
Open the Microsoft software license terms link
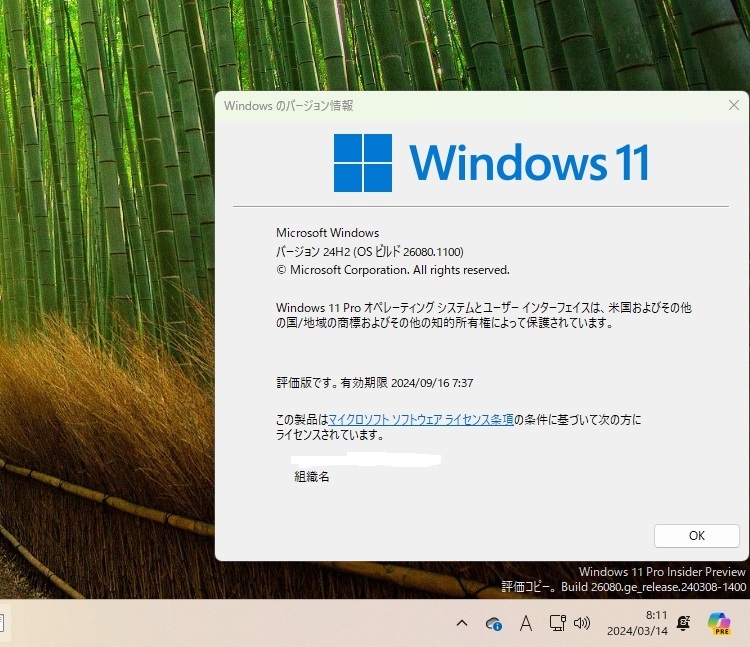coord(421,419)
